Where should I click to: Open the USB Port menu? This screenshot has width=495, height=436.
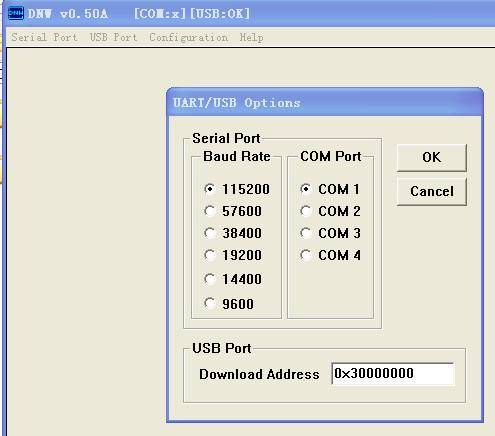coord(113,37)
